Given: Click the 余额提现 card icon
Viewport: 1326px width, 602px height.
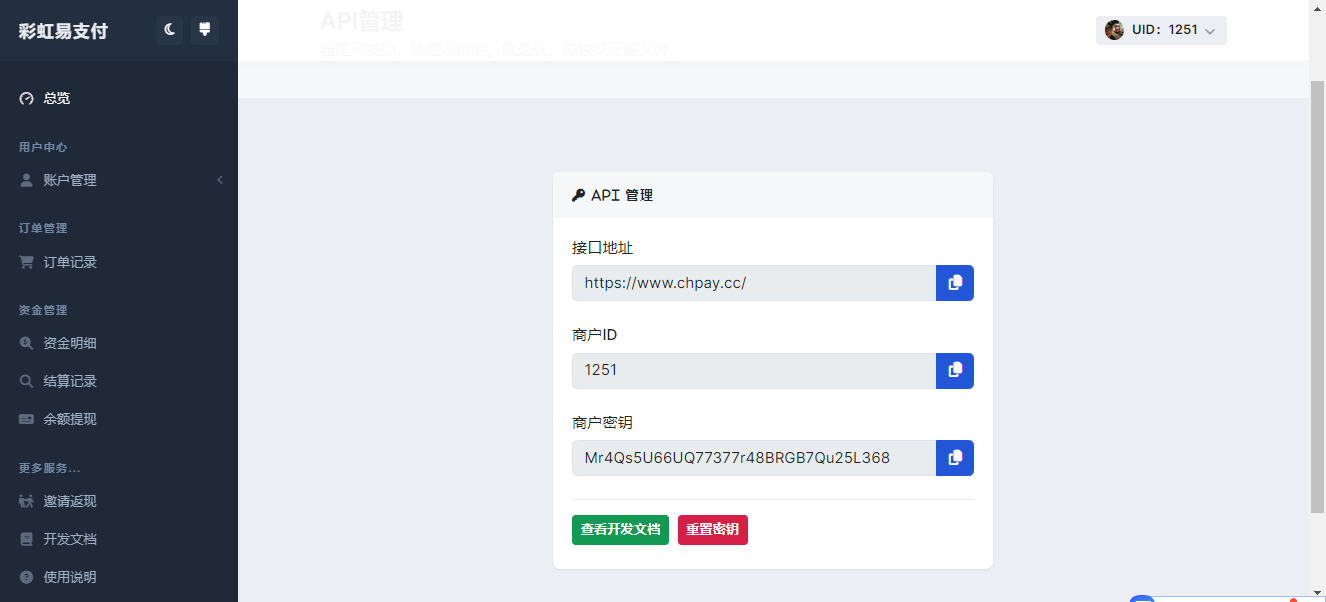Looking at the screenshot, I should (x=27, y=419).
